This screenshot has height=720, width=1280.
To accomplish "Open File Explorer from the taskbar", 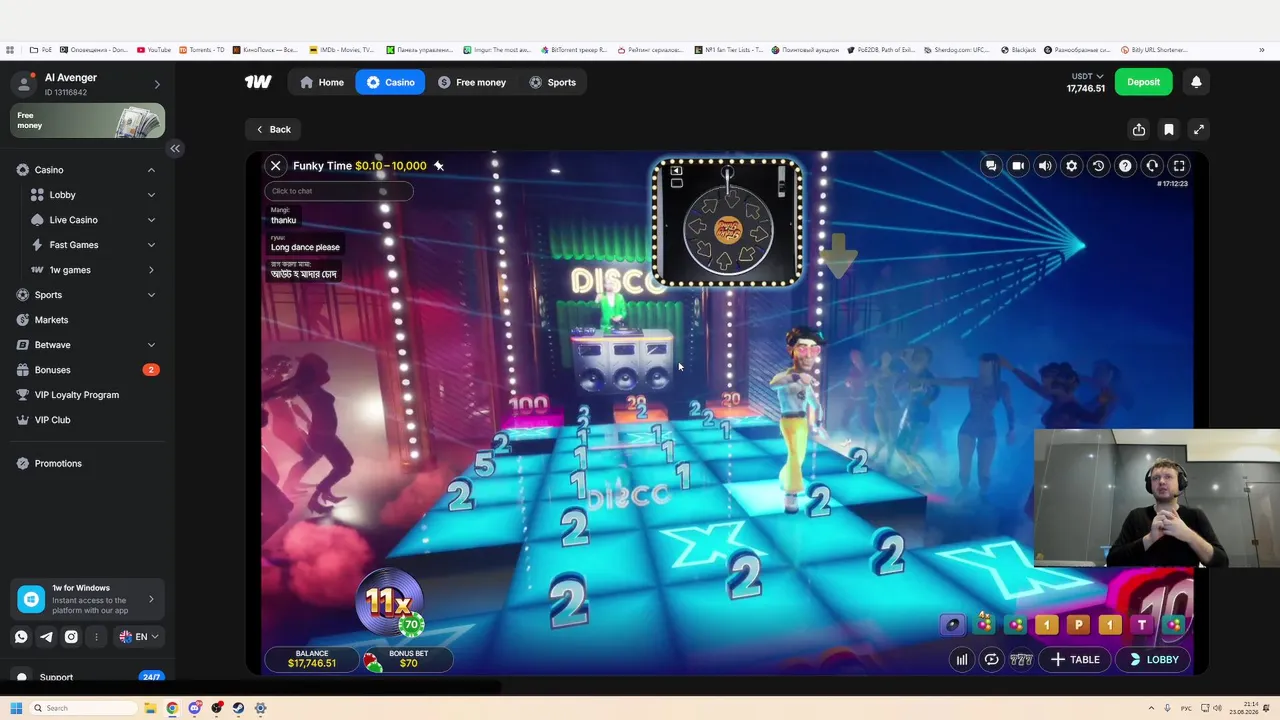I will [150, 708].
